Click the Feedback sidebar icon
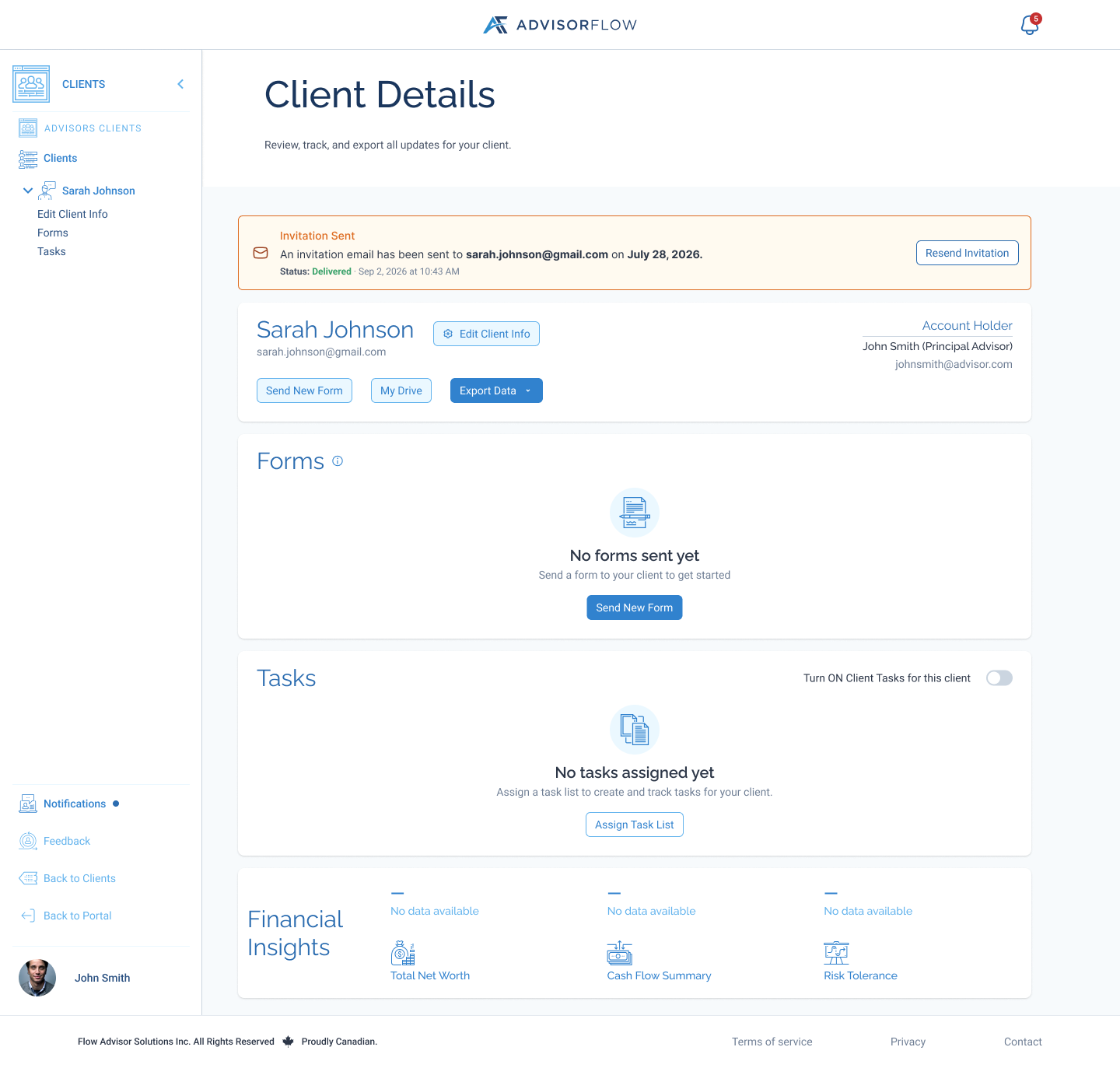The image size is (1120, 1068). click(x=28, y=841)
